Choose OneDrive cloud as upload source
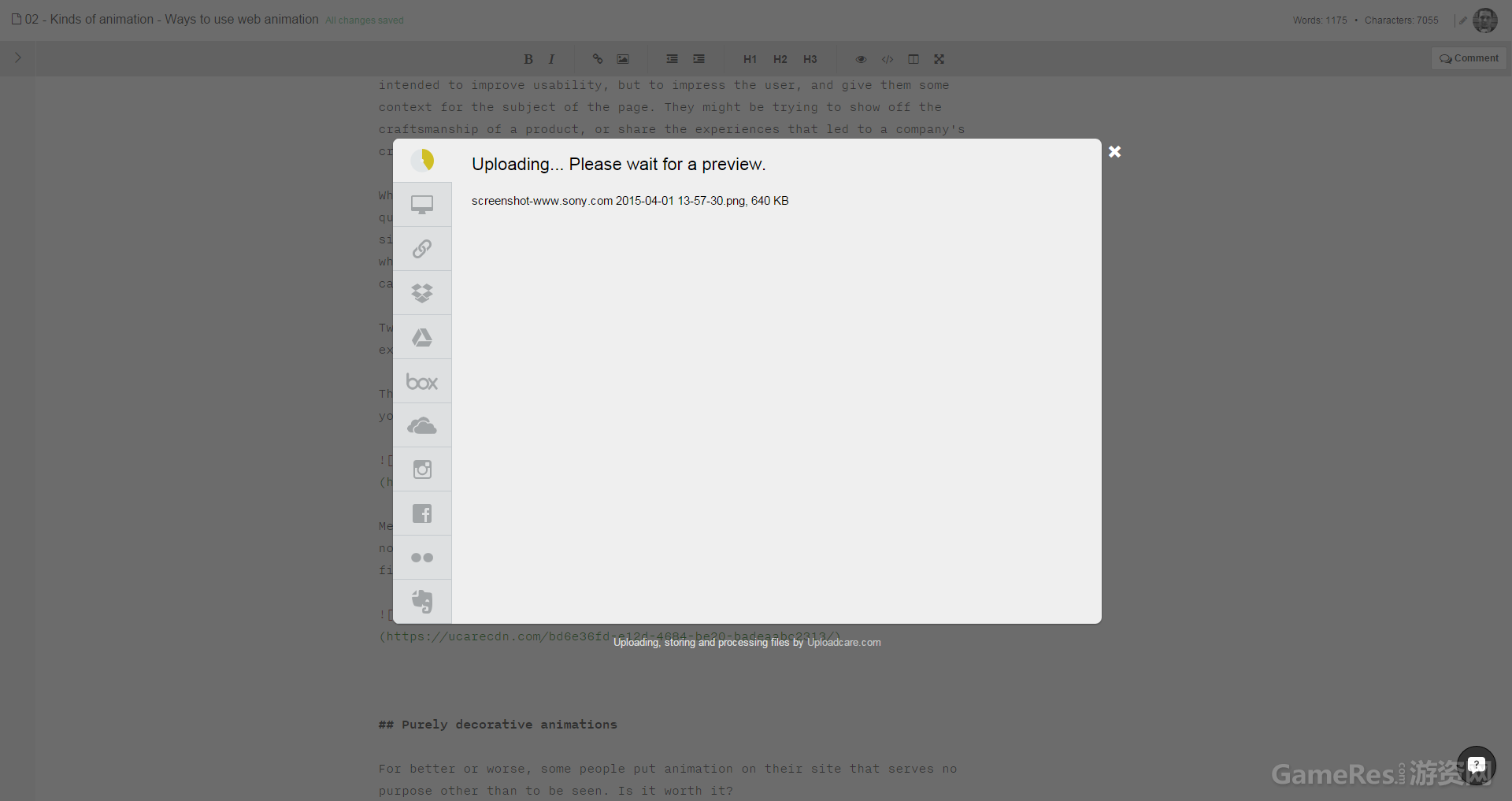 coord(422,425)
